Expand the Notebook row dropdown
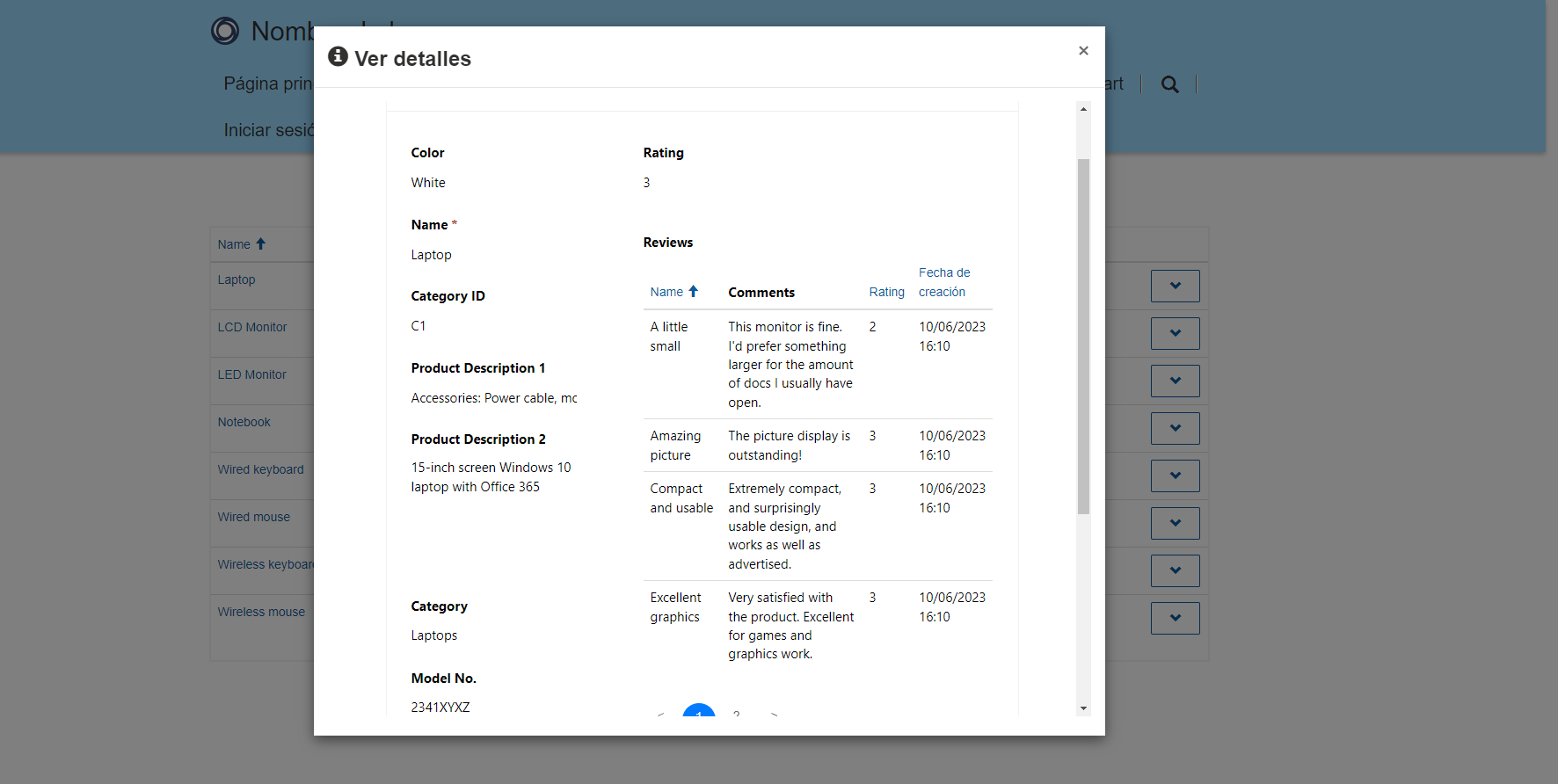This screenshot has width=1558, height=784. pyautogui.click(x=1175, y=428)
